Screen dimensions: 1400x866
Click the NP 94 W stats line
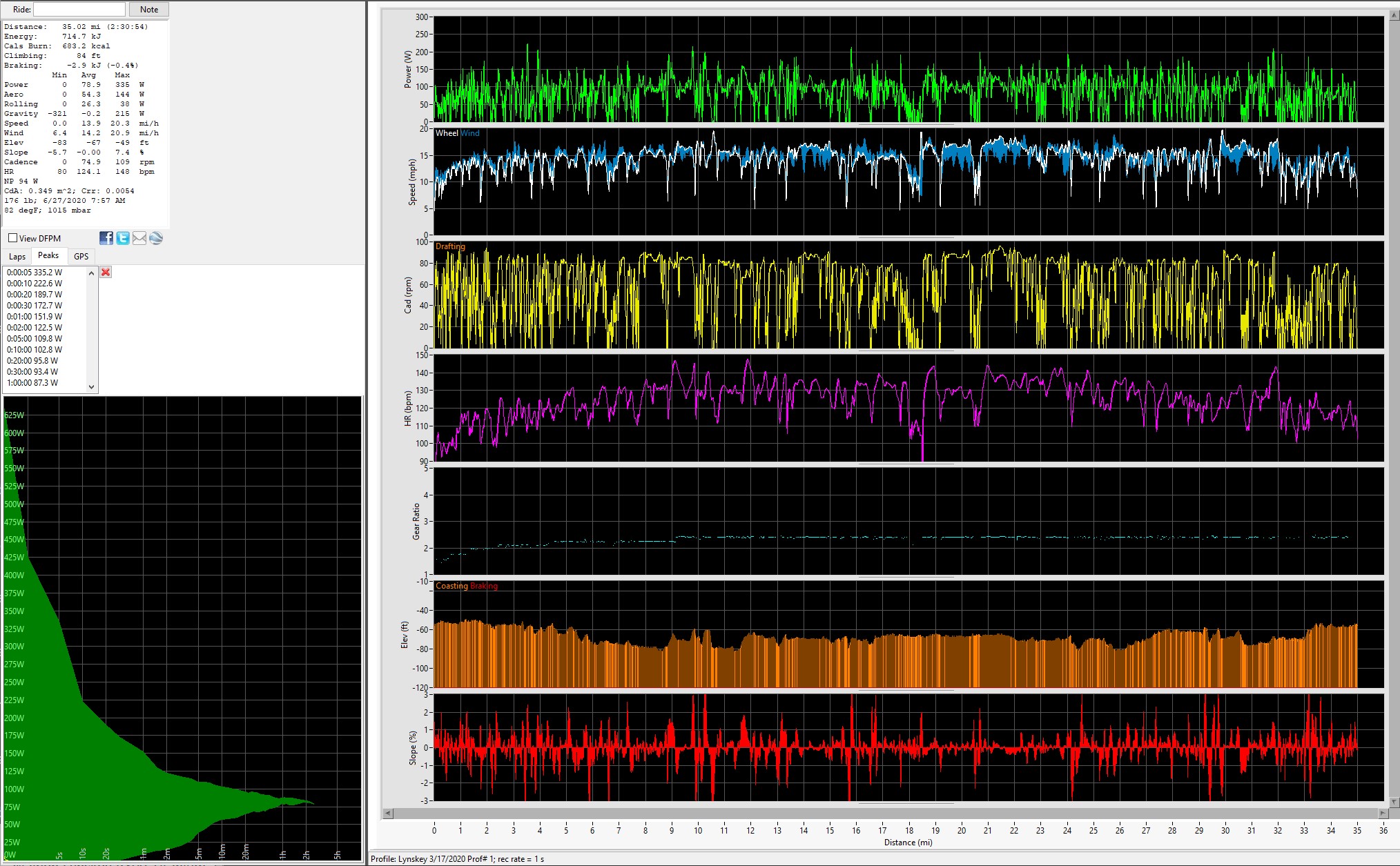click(x=21, y=181)
